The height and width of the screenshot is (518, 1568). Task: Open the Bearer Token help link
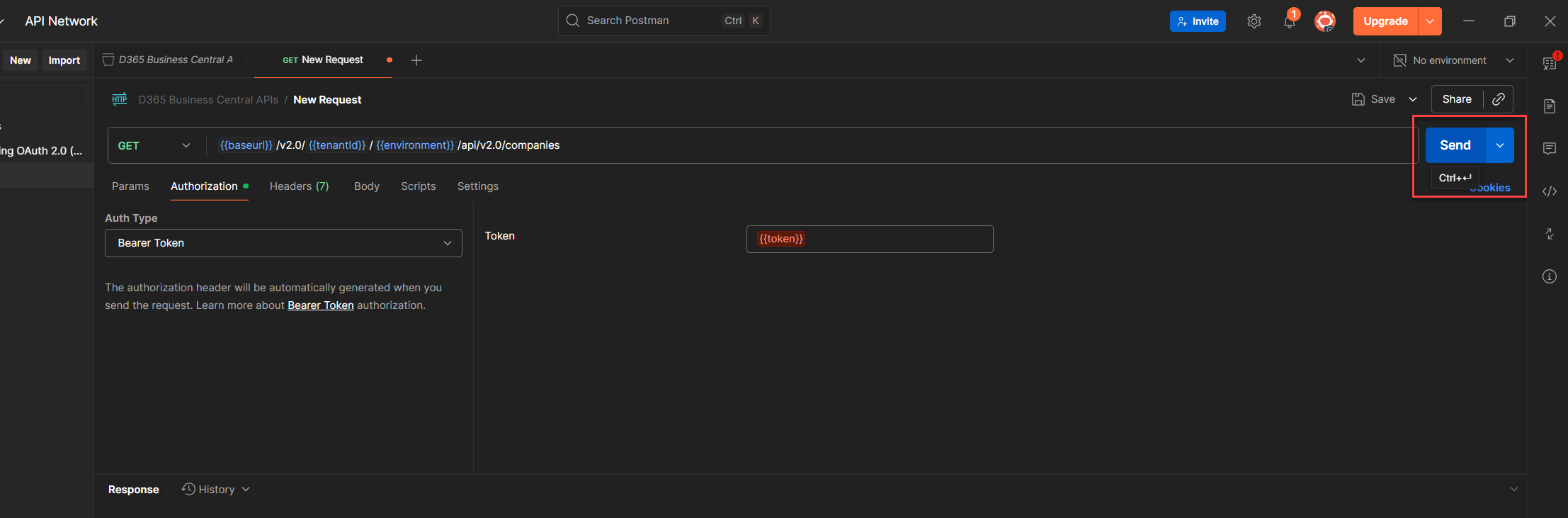pyautogui.click(x=321, y=305)
